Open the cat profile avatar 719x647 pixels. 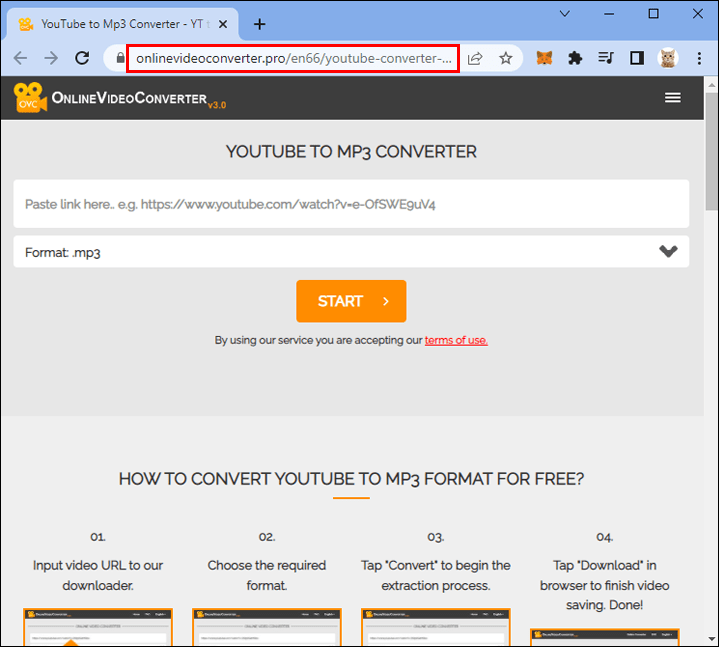pyautogui.click(x=668, y=58)
